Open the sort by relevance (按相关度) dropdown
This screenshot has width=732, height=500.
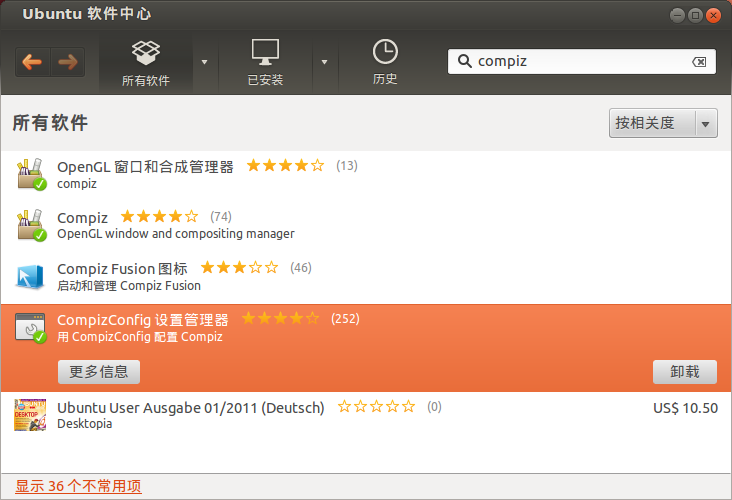click(663, 123)
